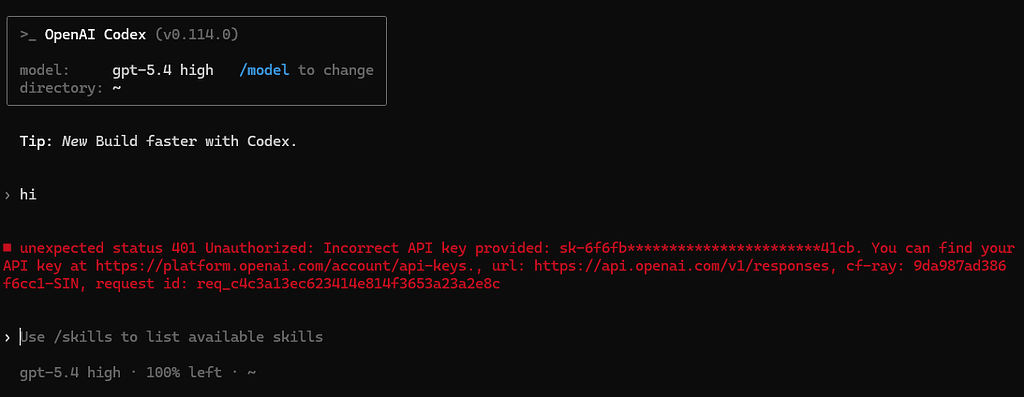
Task: Click the masked API key sk-6f6fb
Action: [x=711, y=248]
